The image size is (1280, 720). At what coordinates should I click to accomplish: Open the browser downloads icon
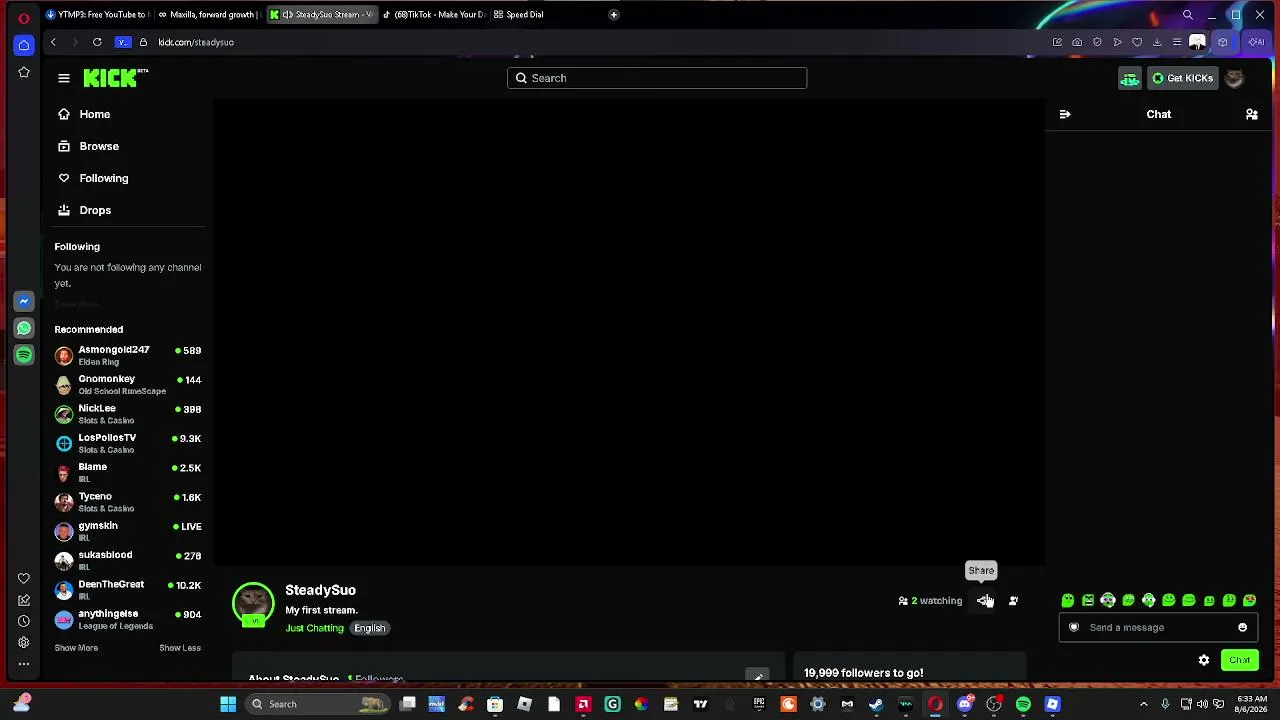(x=1157, y=42)
